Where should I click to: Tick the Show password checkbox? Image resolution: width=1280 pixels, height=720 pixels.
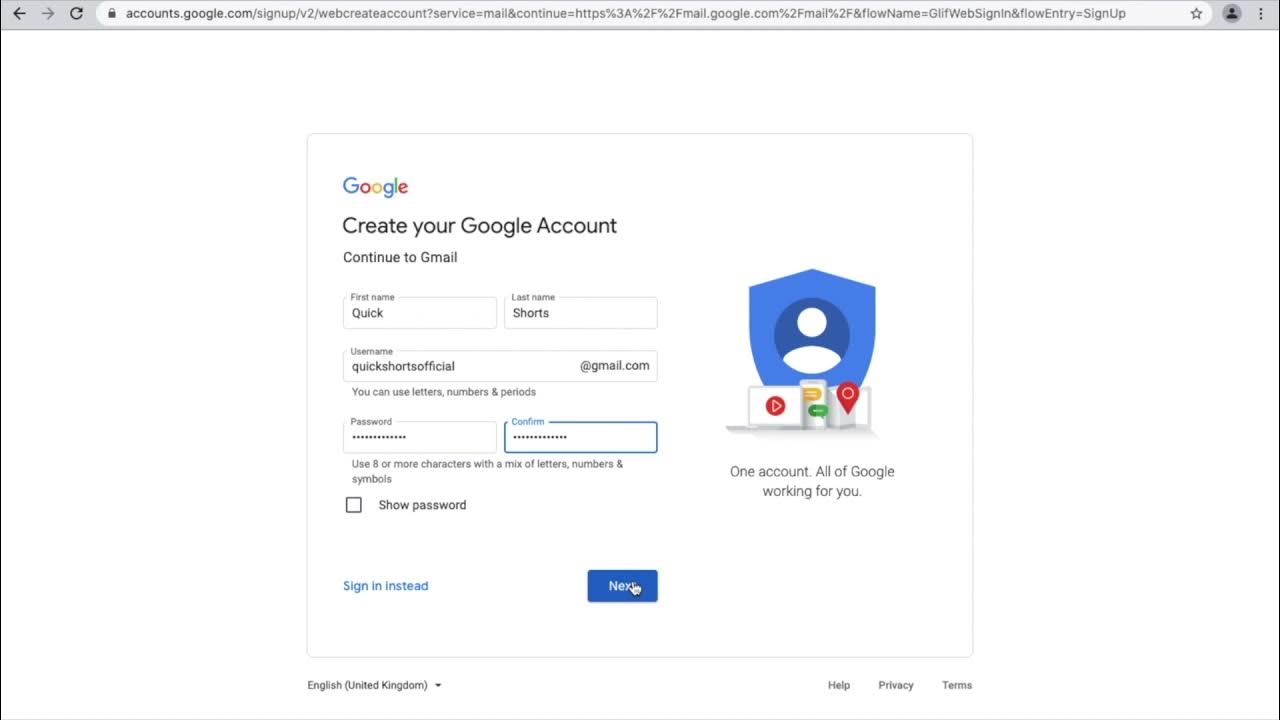(354, 505)
